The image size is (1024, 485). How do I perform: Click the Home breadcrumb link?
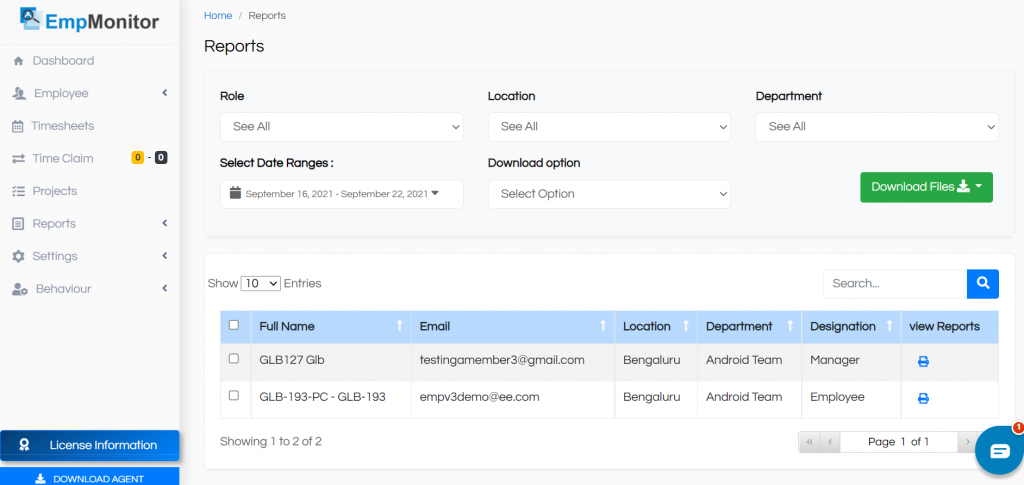(x=218, y=16)
